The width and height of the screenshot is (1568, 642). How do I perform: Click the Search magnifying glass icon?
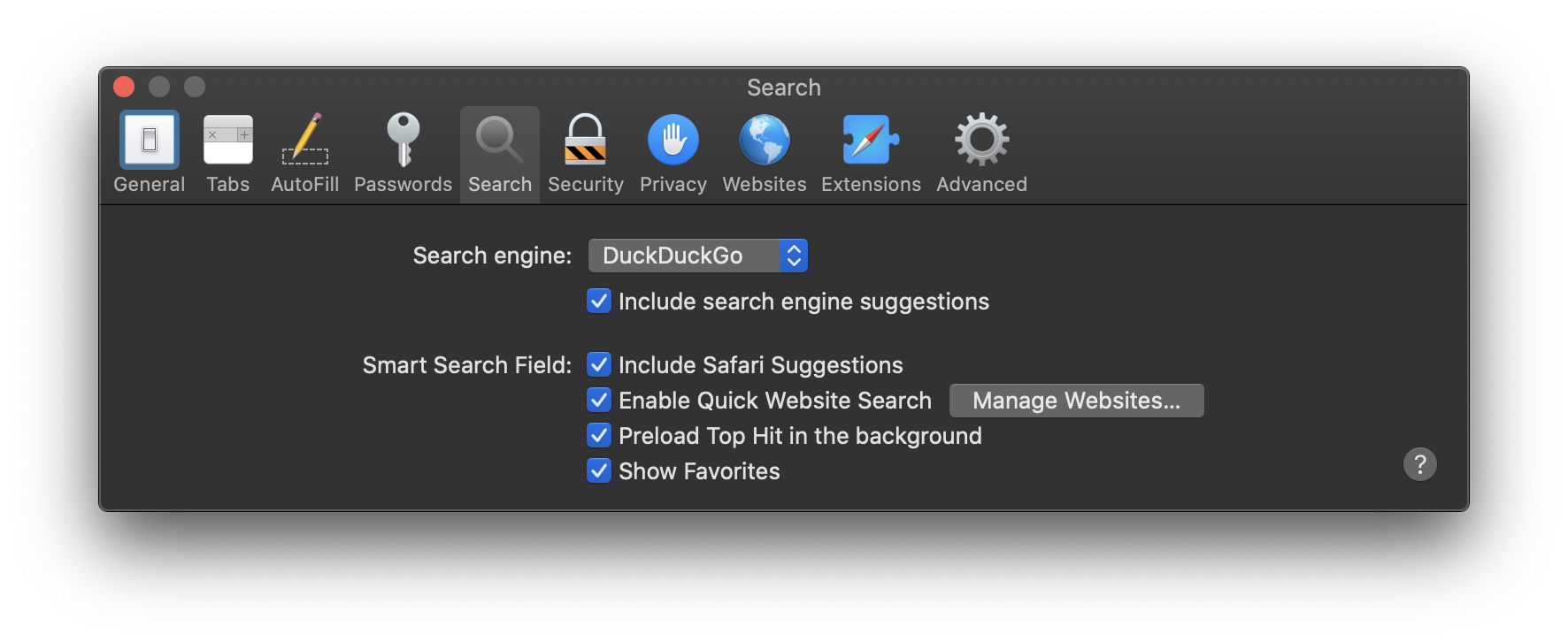click(500, 140)
